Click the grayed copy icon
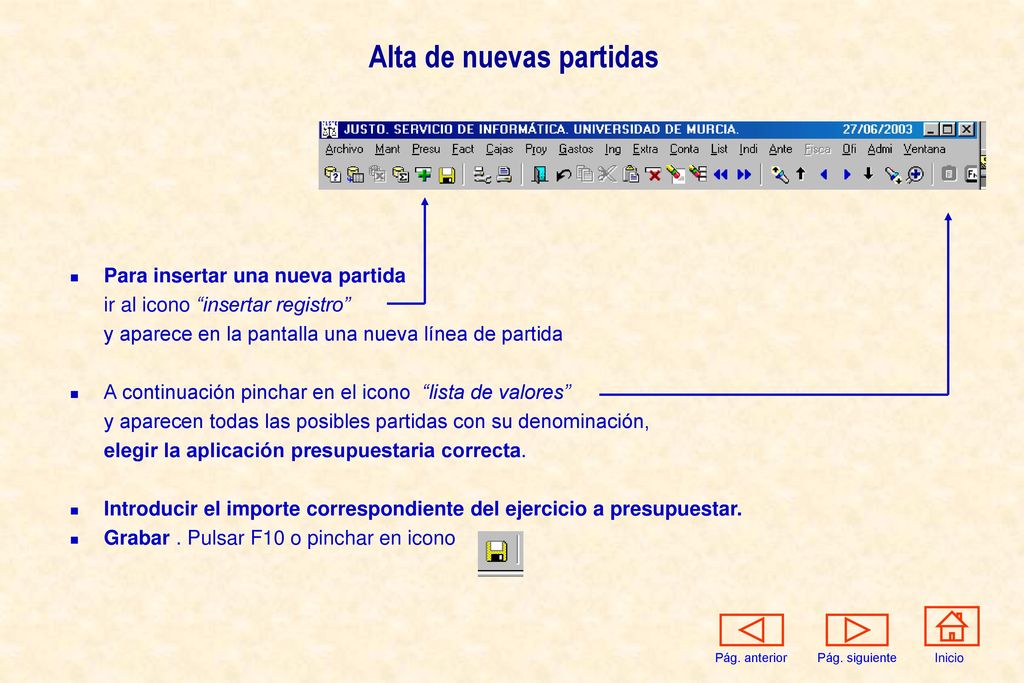1024x683 pixels. point(585,174)
